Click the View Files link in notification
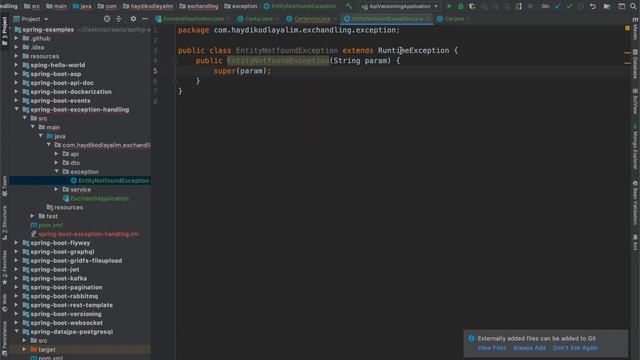640x360 pixels. tap(491, 348)
